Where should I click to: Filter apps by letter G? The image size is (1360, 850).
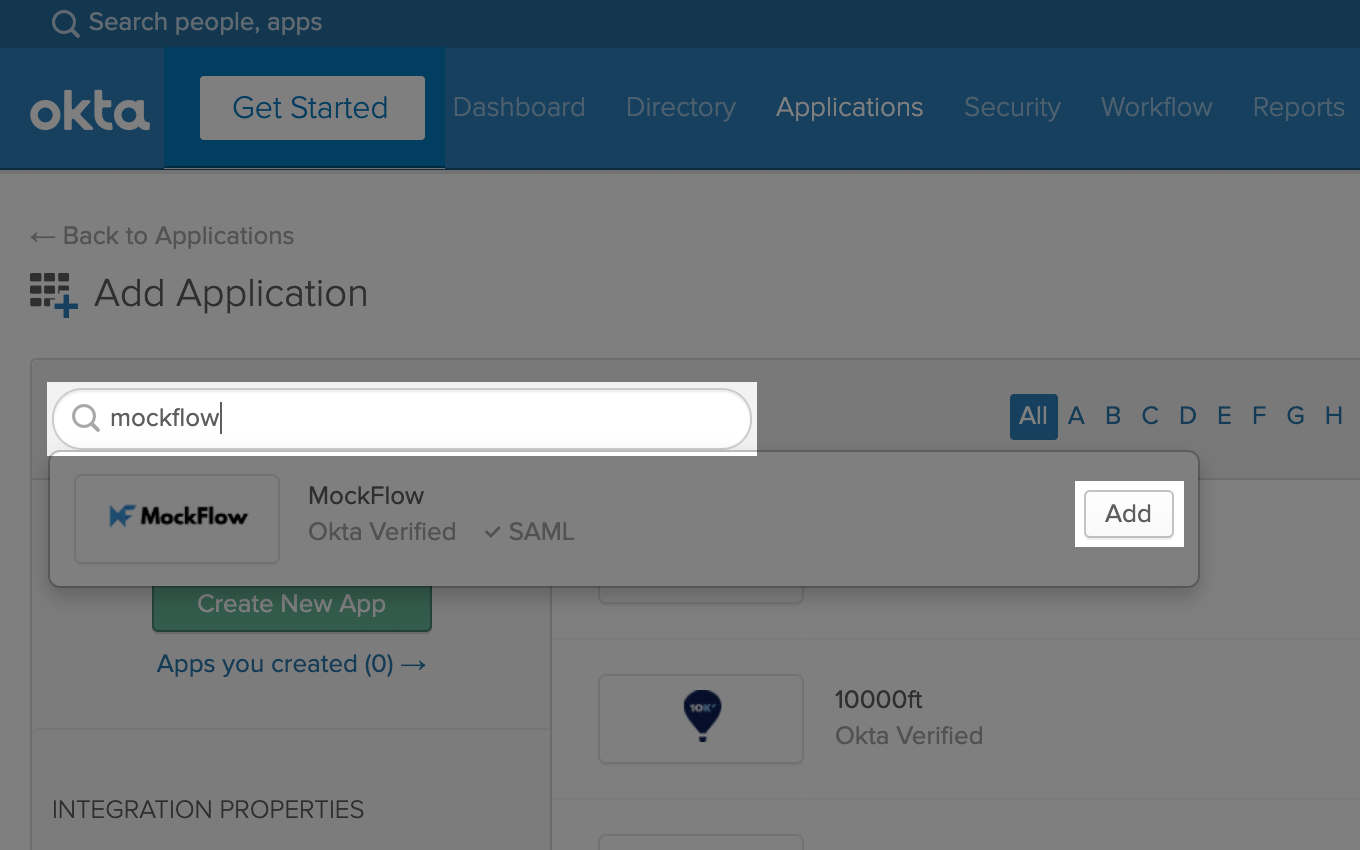tap(1296, 416)
